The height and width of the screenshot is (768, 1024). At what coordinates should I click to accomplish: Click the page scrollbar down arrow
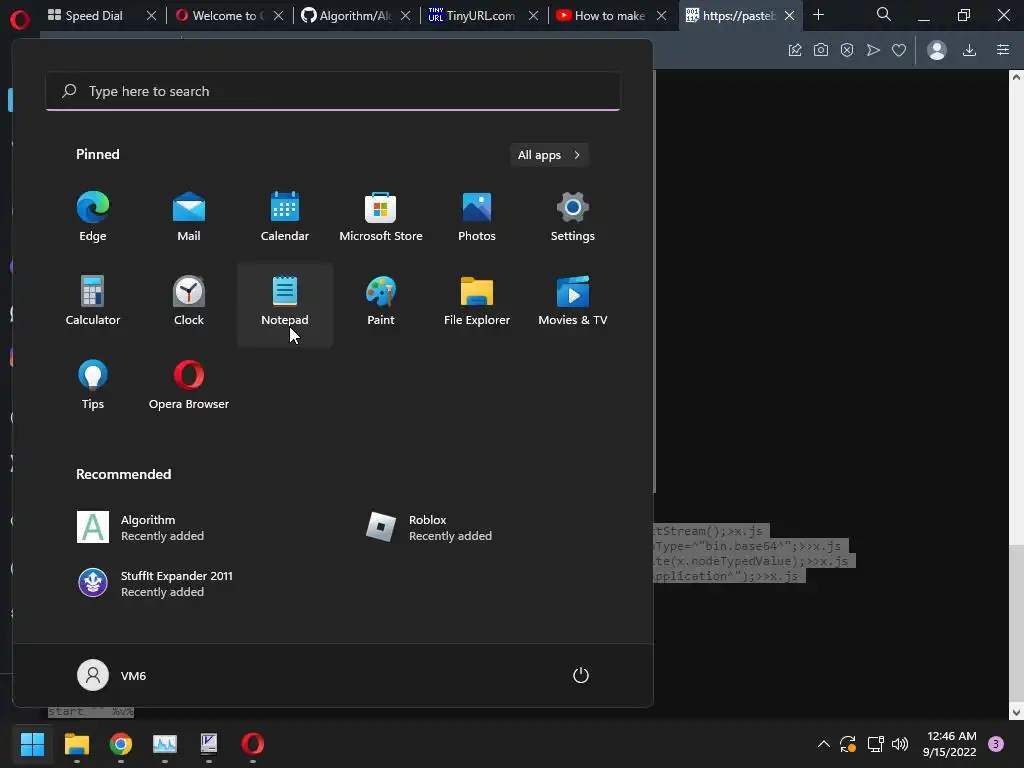click(x=1016, y=712)
